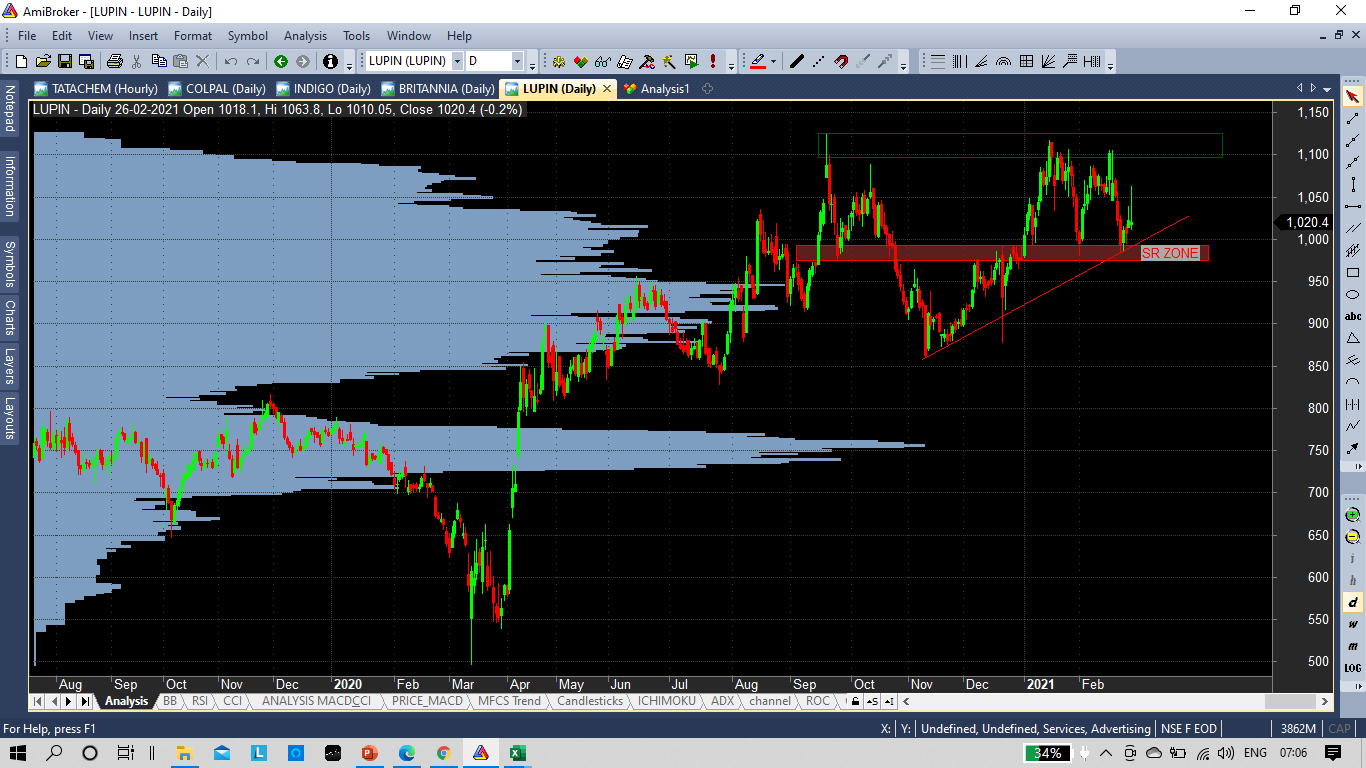Image resolution: width=1366 pixels, height=768 pixels.
Task: Open the symbol LUPIN dropdown
Action: [x=457, y=61]
